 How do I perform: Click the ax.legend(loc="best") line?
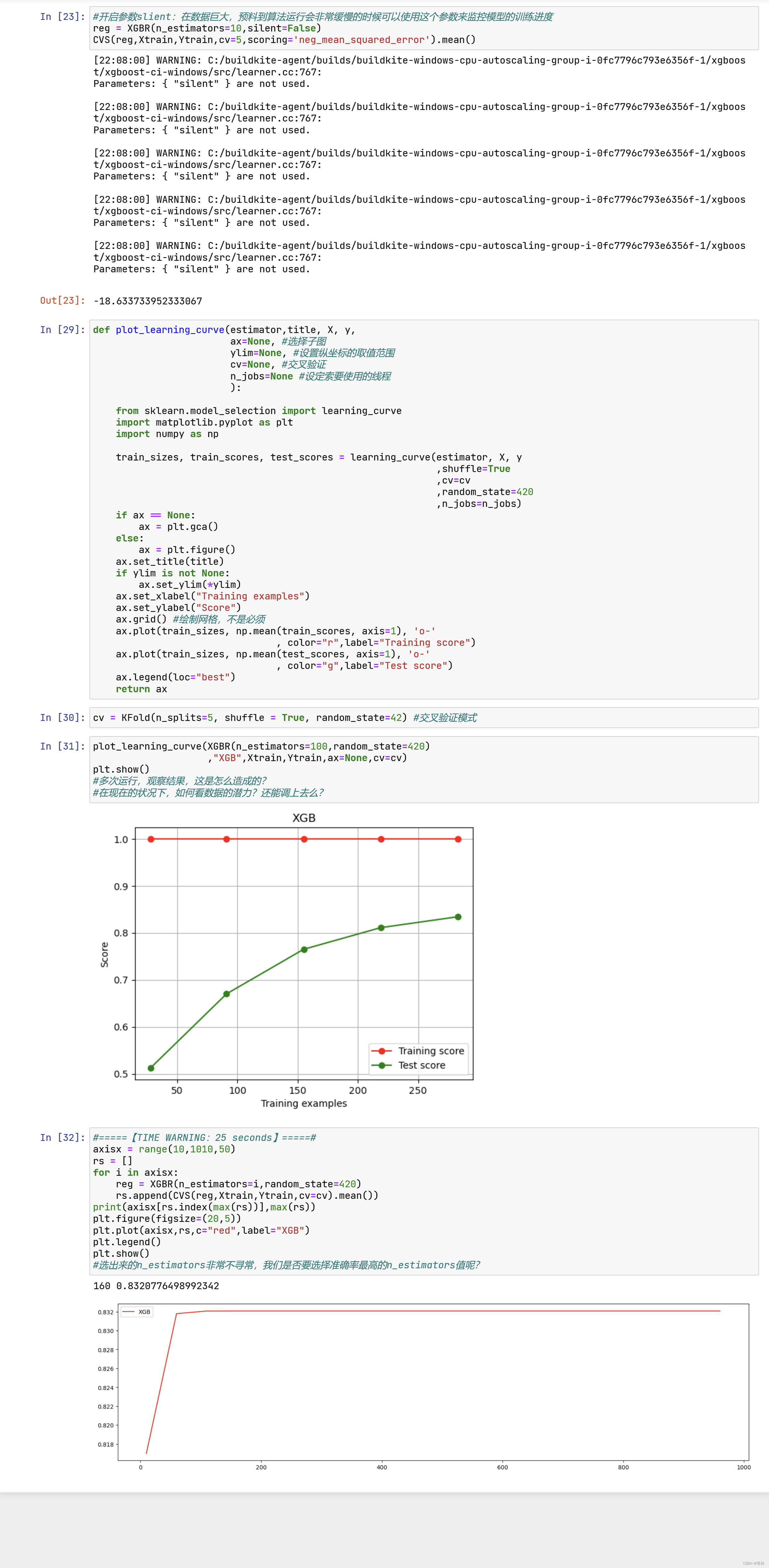[176, 677]
